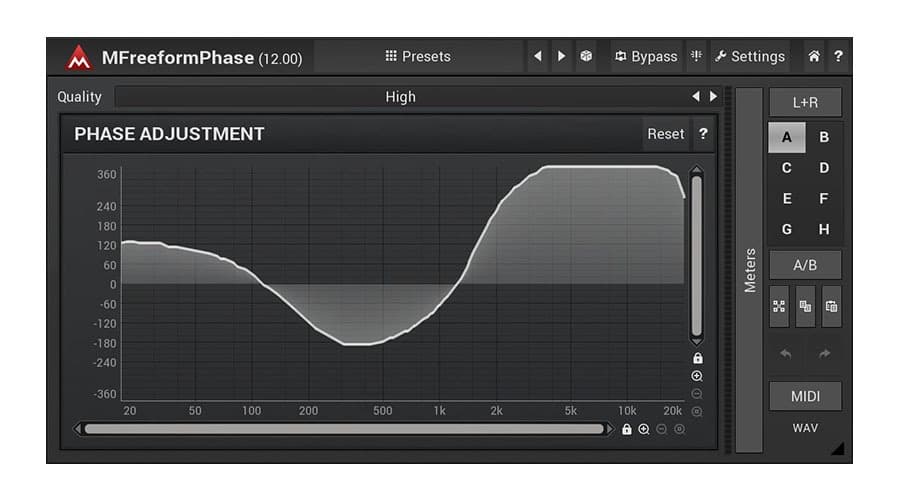The height and width of the screenshot is (500, 900).
Task: Click the A/B comparison button
Action: pos(805,265)
